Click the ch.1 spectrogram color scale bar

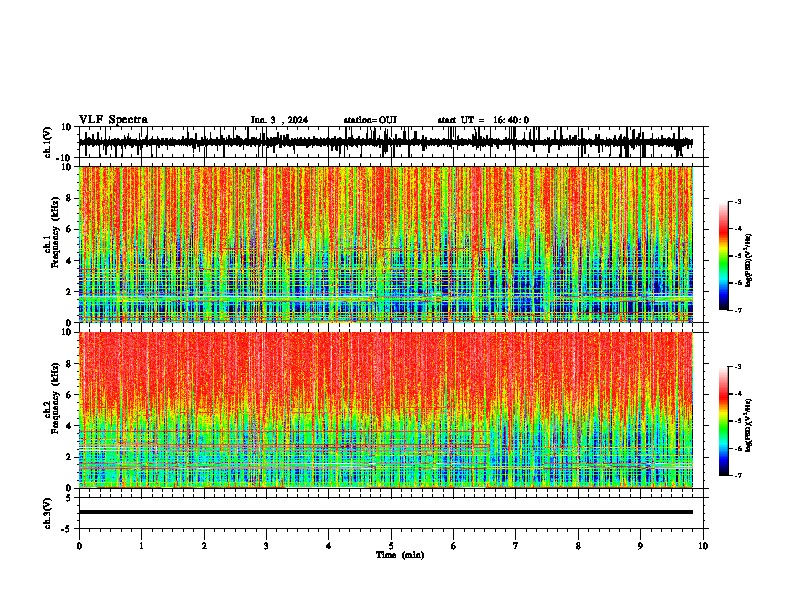[723, 256]
